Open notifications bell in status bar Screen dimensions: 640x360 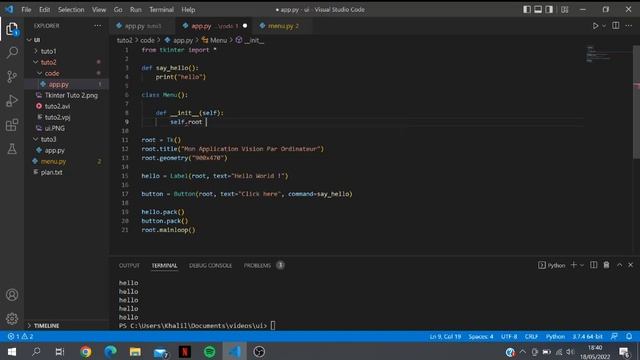(629, 336)
